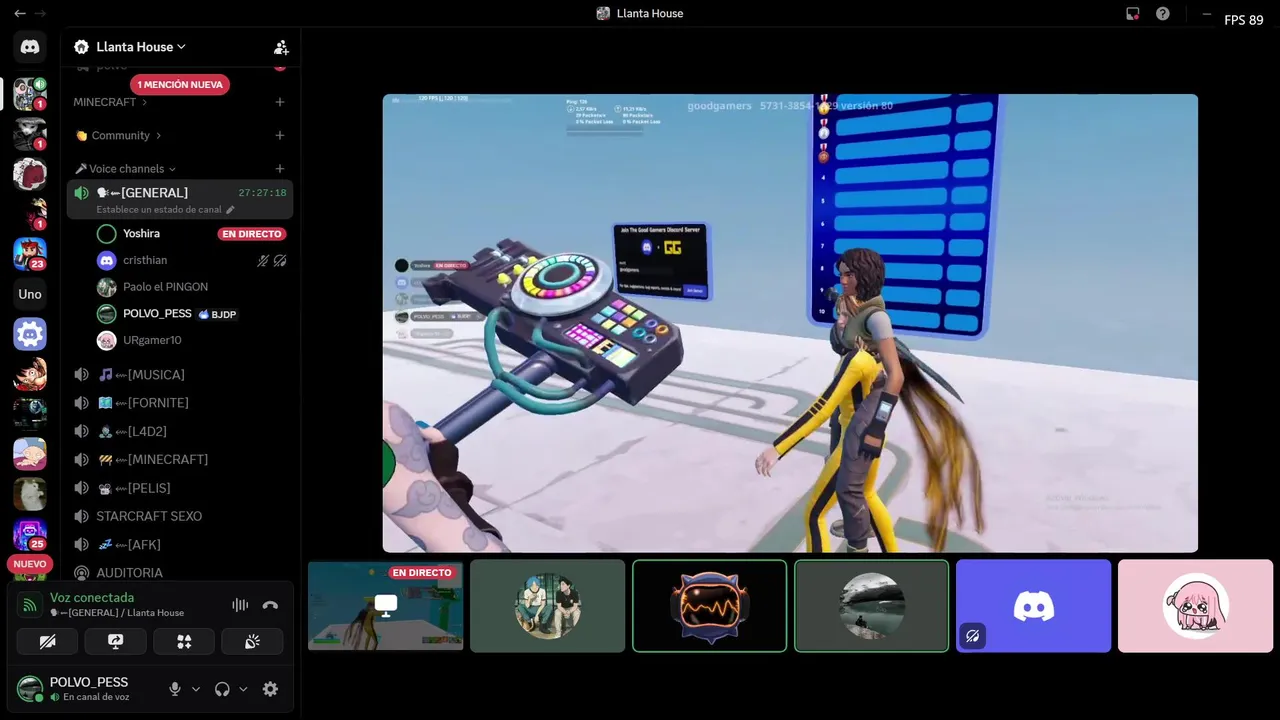Image resolution: width=1280 pixels, height=720 pixels.
Task: Select user cristhian in voice list
Action: click(x=145, y=260)
